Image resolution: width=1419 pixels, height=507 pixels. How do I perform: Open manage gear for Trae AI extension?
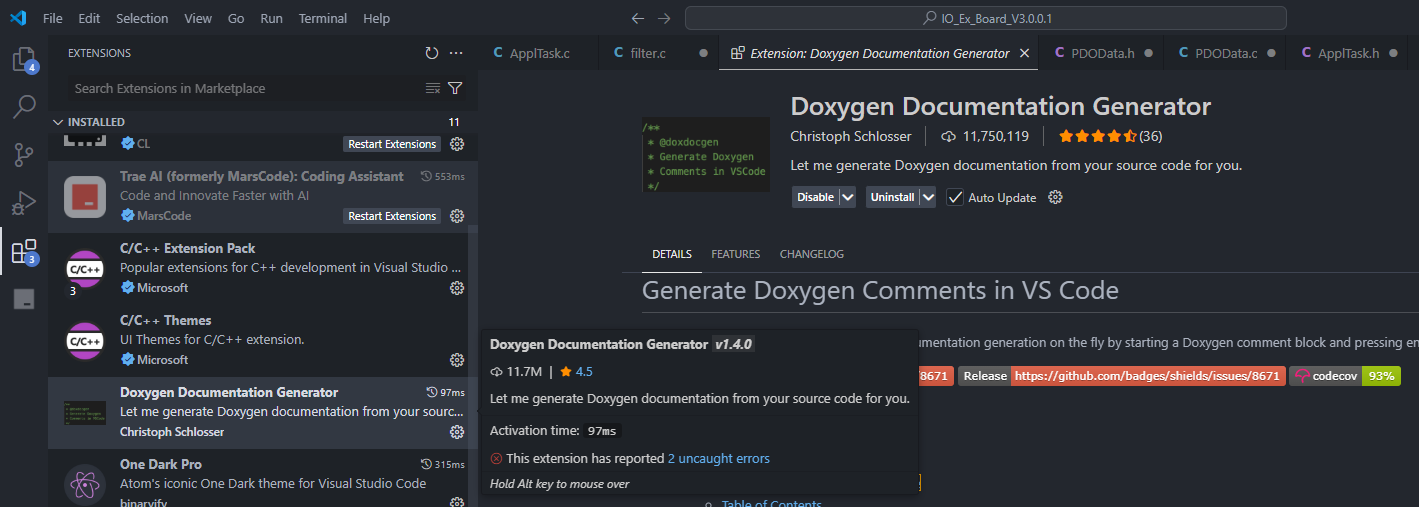coord(457,216)
